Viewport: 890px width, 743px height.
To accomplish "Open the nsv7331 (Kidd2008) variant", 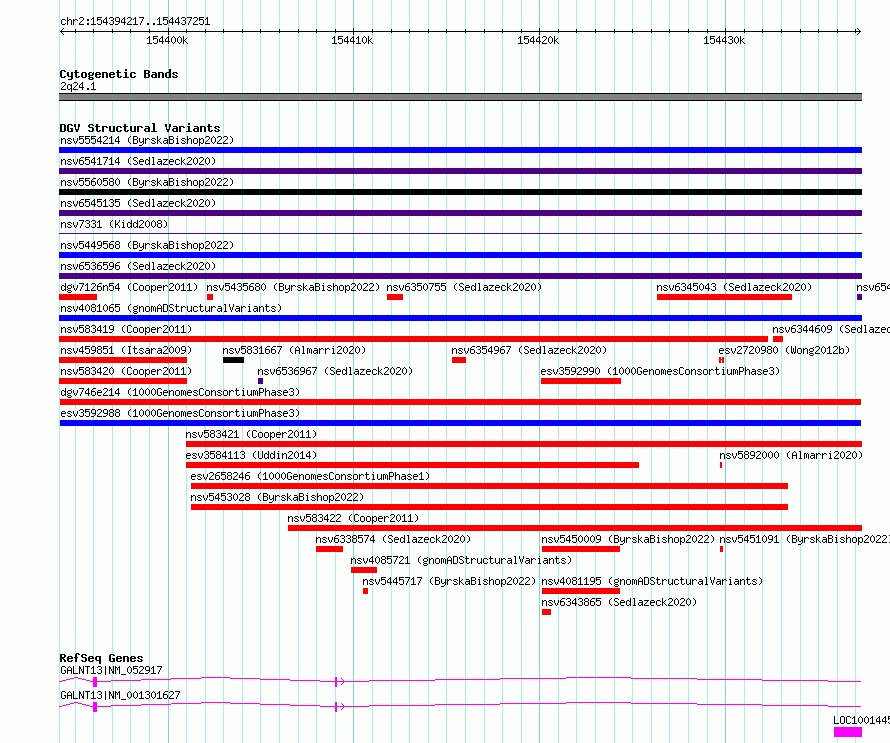I will pos(114,224).
